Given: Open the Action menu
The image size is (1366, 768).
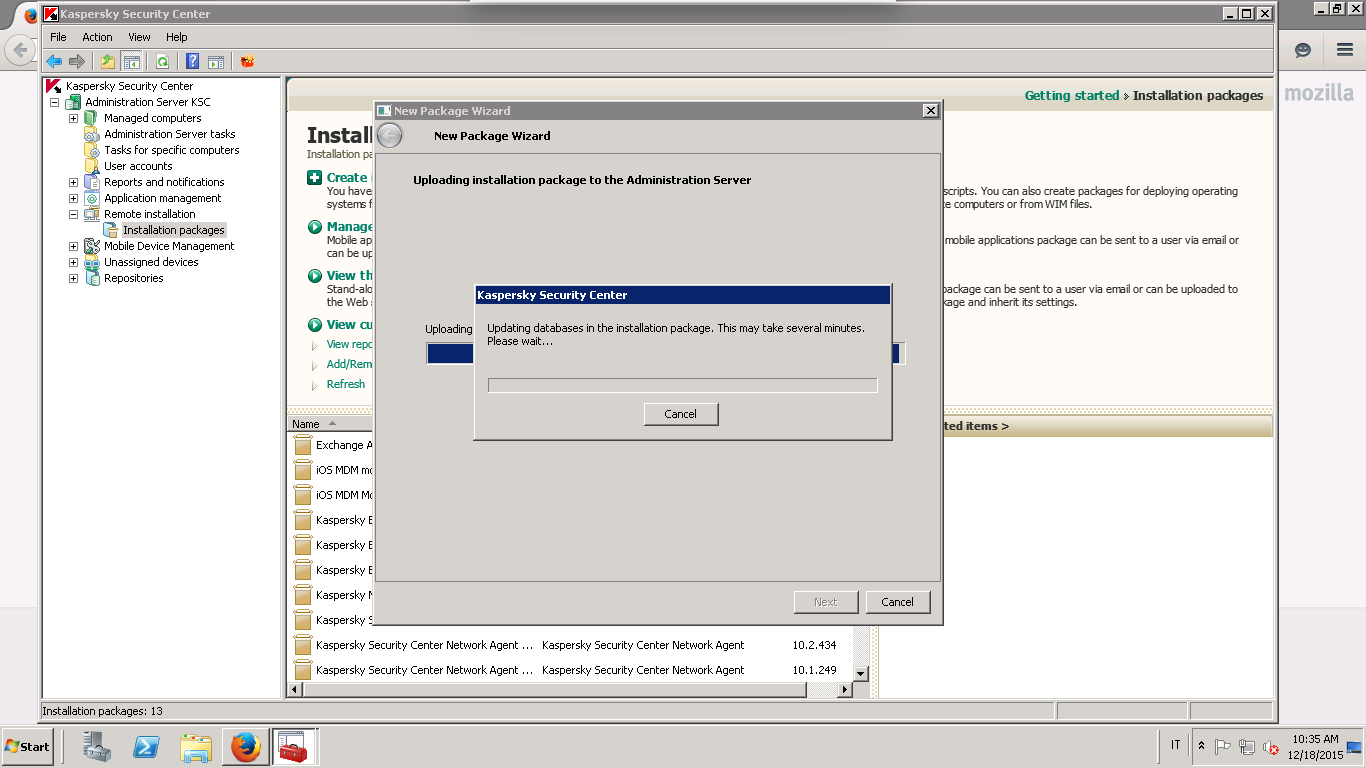Looking at the screenshot, I should 97,37.
